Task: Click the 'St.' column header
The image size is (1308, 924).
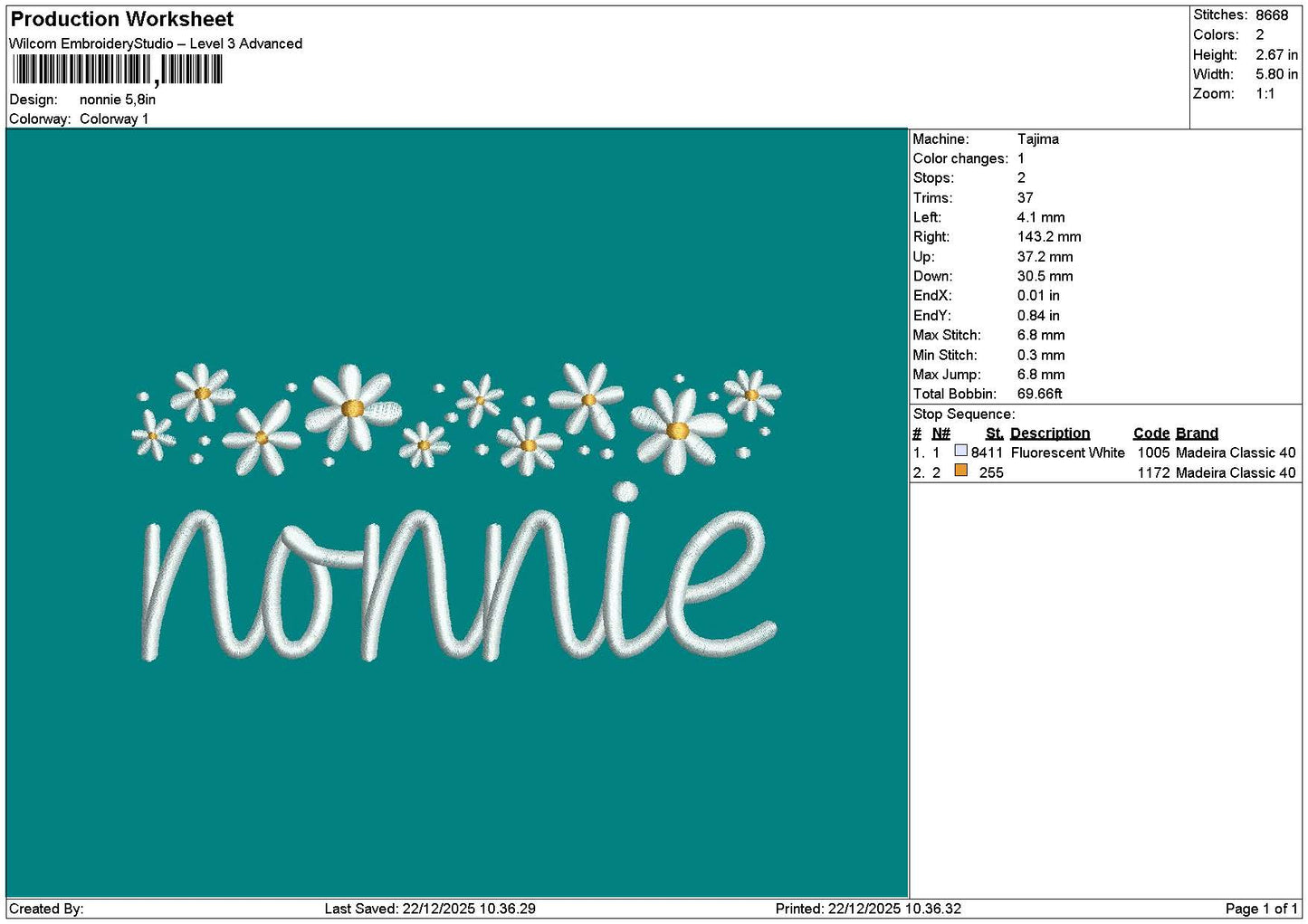Action: (x=994, y=433)
